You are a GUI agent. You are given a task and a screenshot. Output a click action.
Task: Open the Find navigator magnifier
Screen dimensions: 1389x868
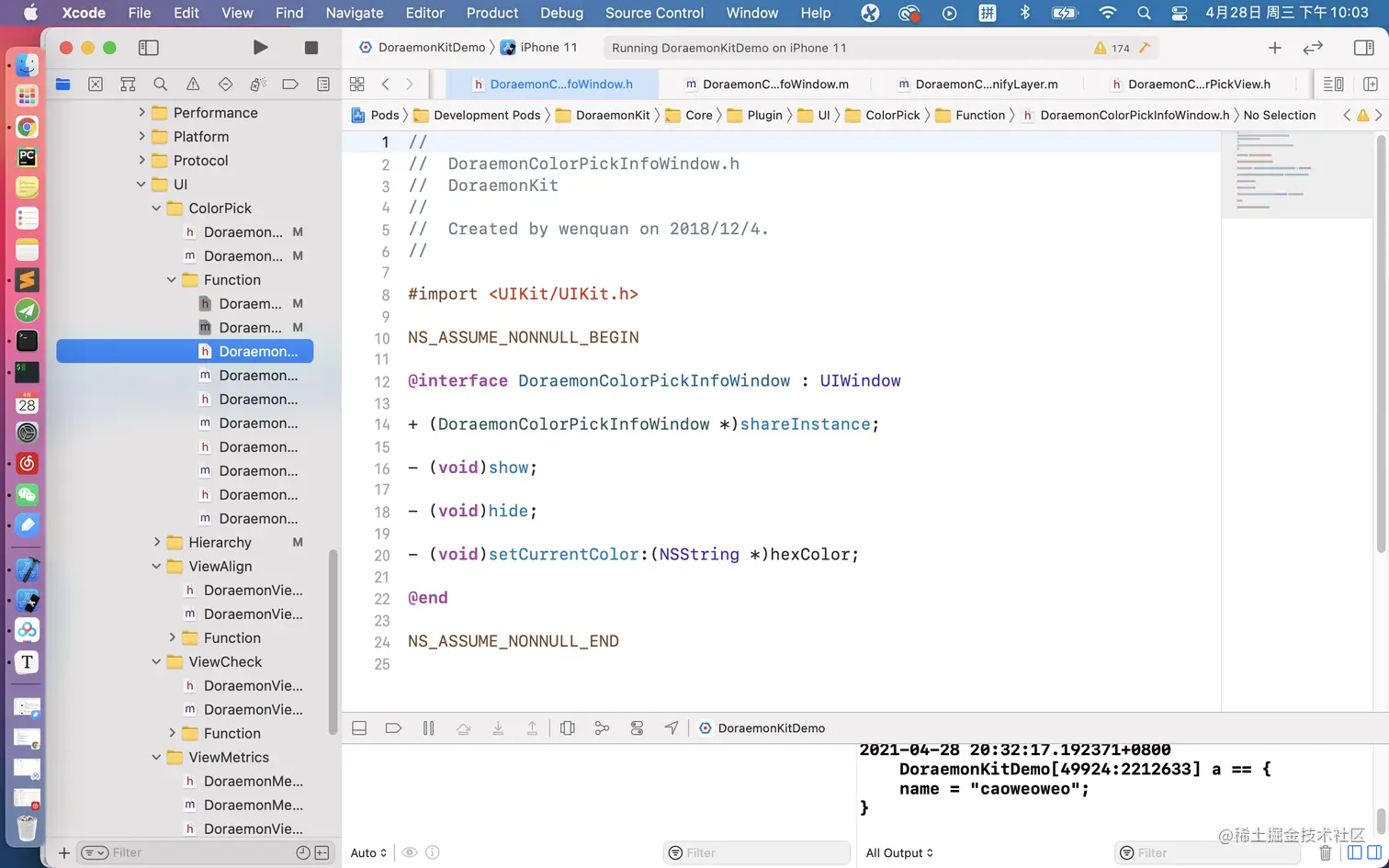pyautogui.click(x=161, y=84)
